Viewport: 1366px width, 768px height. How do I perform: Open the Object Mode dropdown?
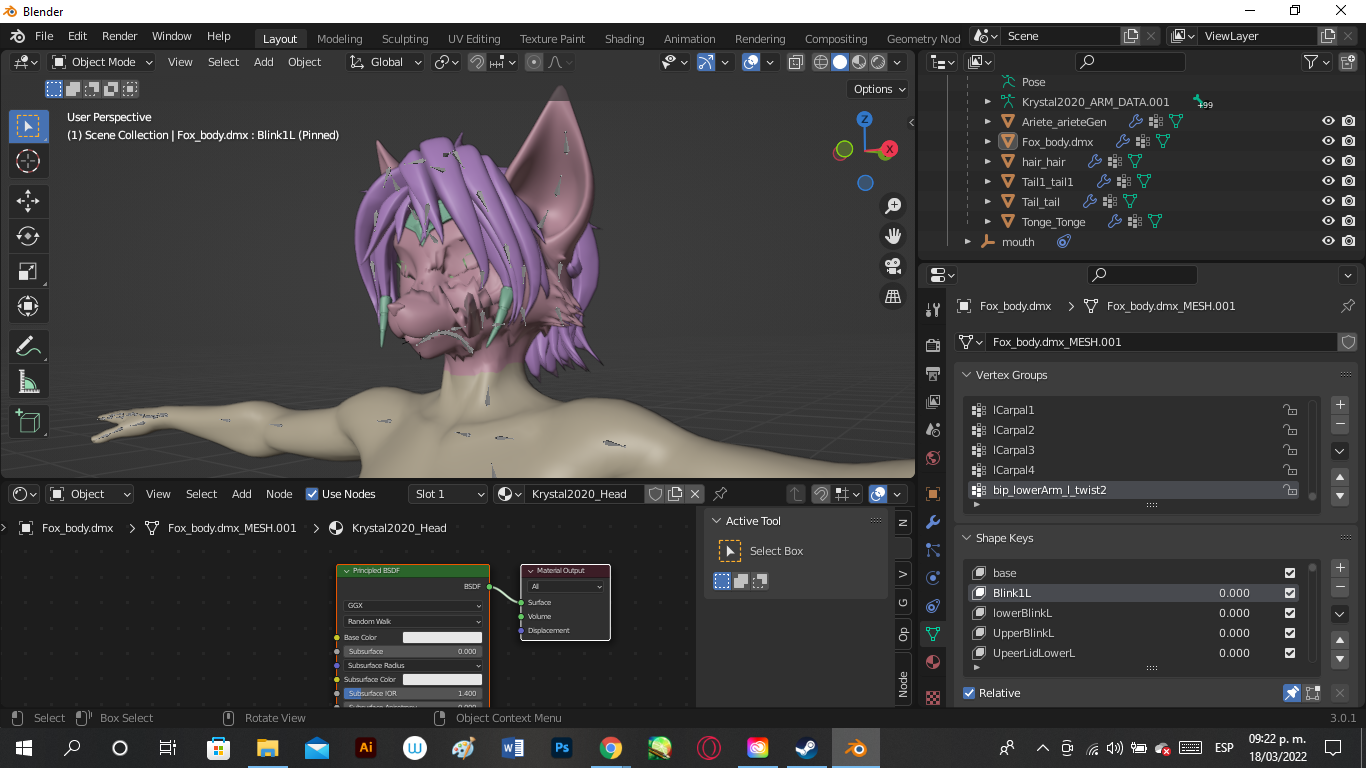point(102,62)
